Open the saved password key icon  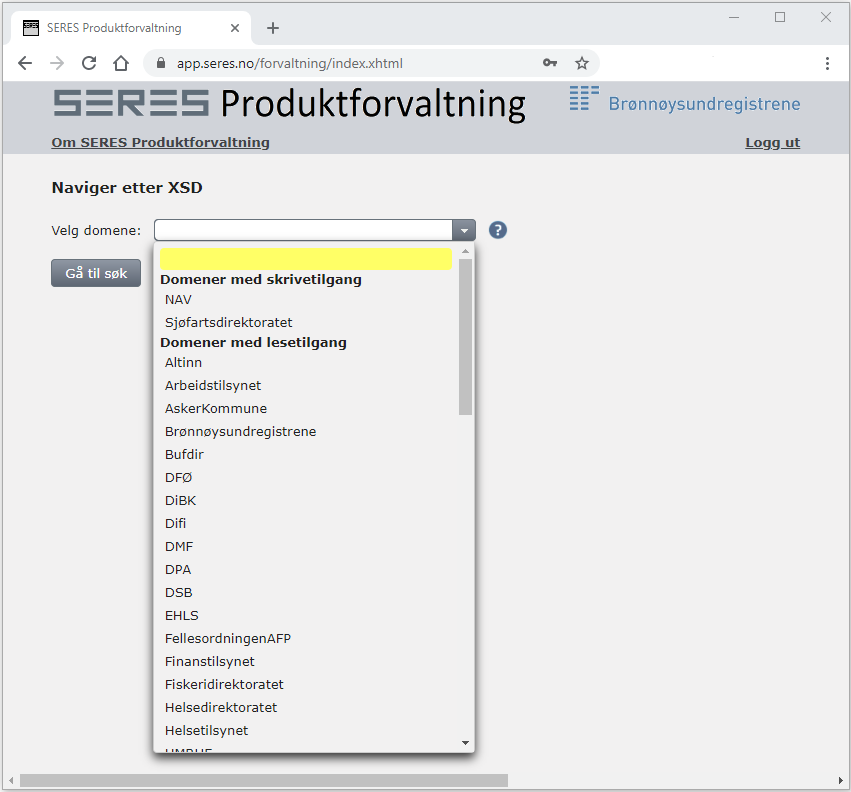550,63
